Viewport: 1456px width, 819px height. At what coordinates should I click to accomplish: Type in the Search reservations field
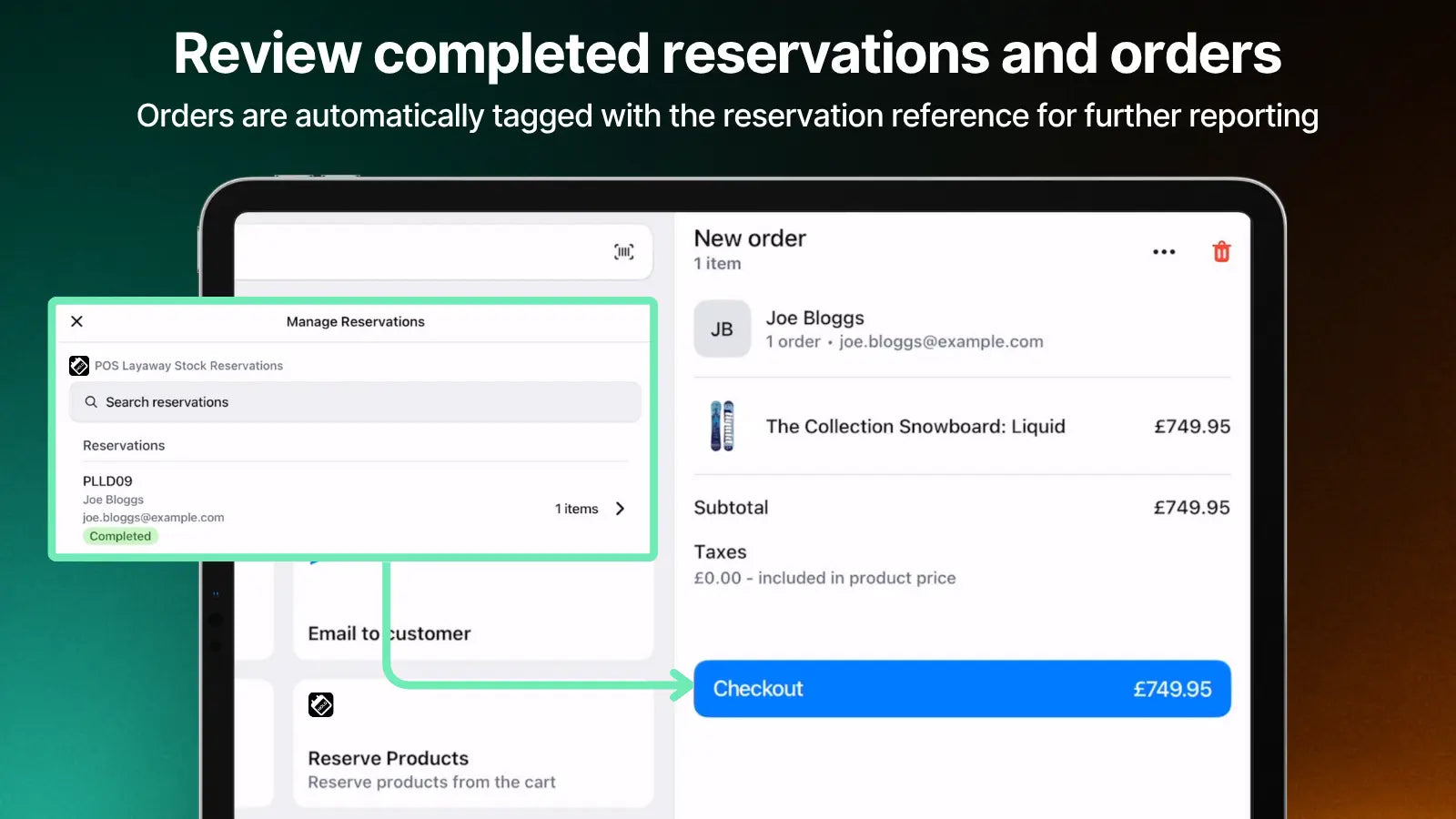point(364,402)
